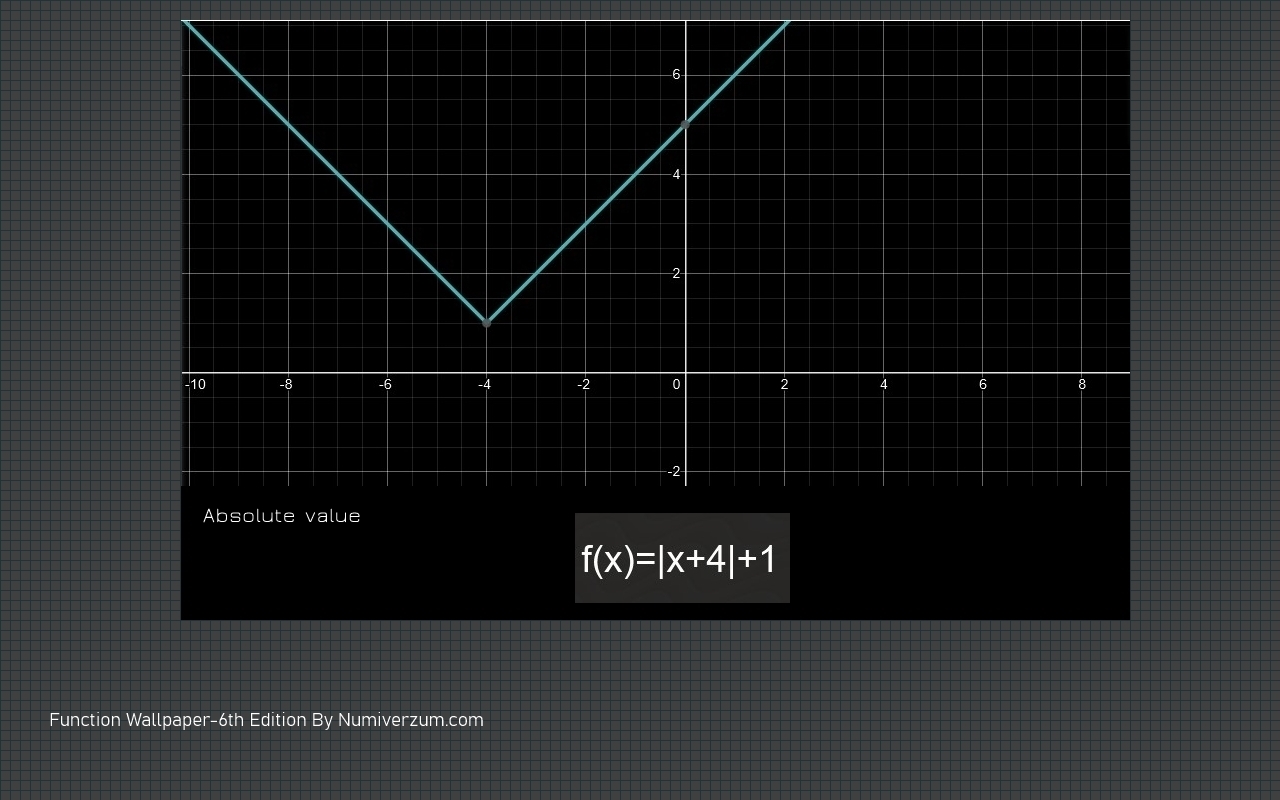Viewport: 1280px width, 800px height.
Task: Click the 4 label on the x-axis
Action: pyautogui.click(x=883, y=385)
